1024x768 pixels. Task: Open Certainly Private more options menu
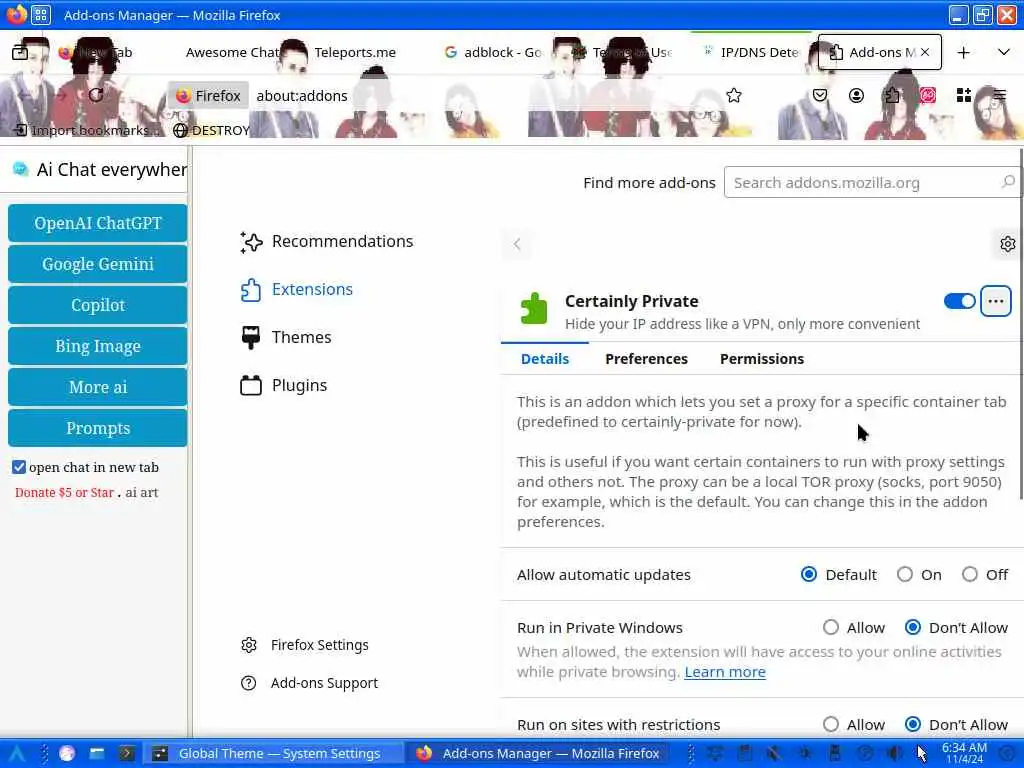coord(995,301)
